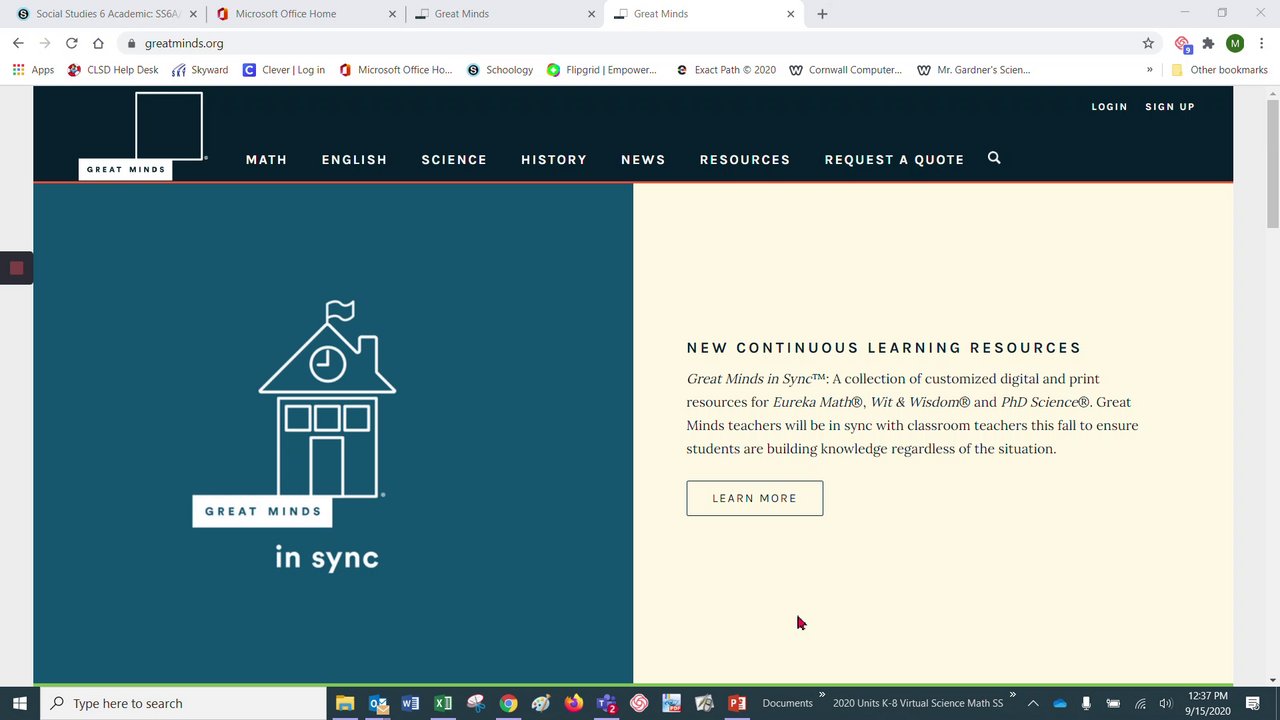
Task: Open the Microsoft Office Ho... bookmark
Action: [396, 70]
